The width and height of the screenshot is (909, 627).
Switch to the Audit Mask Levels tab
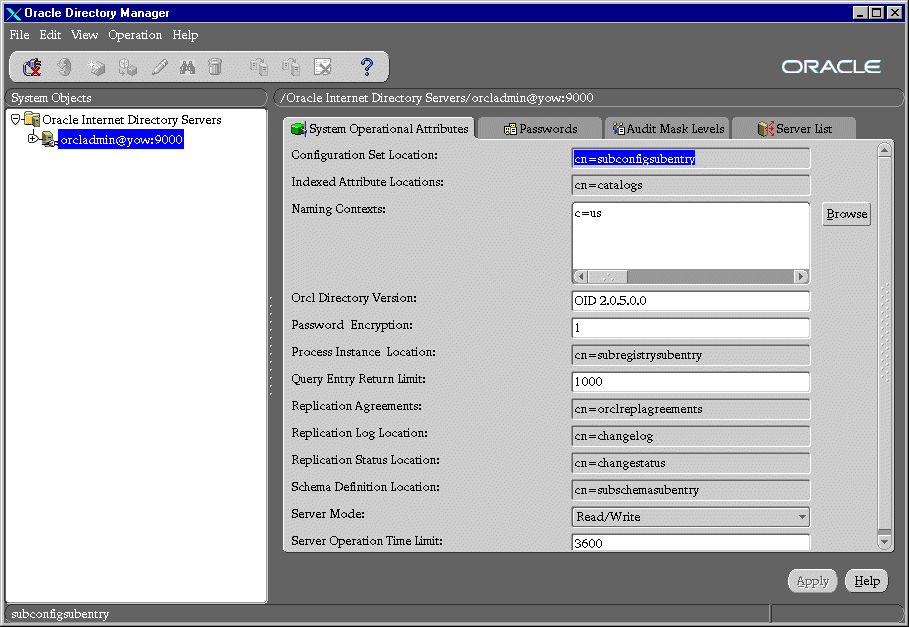[667, 129]
